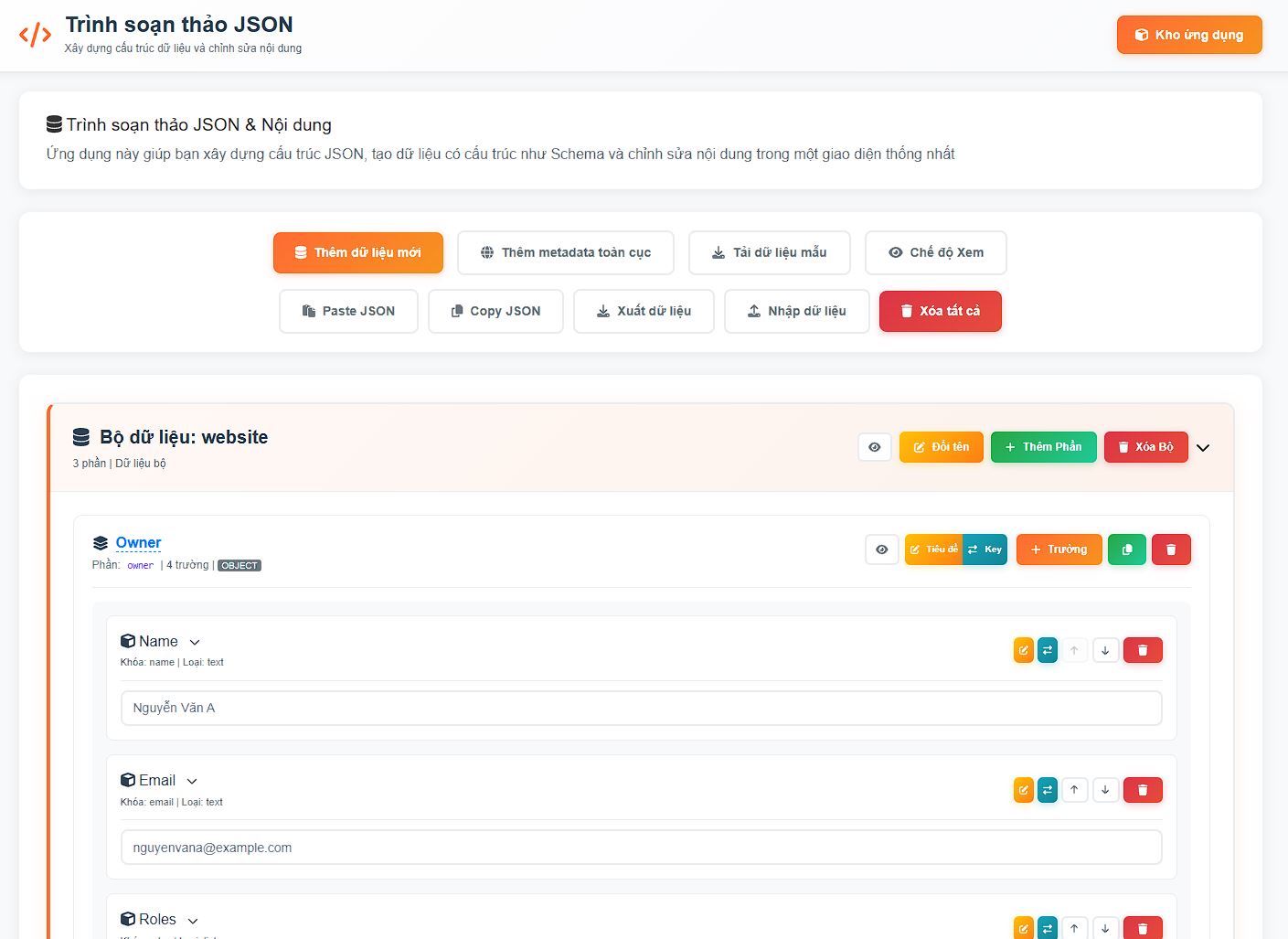The width and height of the screenshot is (1288, 939).
Task: Toggle visibility of the website dataset with the eye icon
Action: [x=874, y=447]
